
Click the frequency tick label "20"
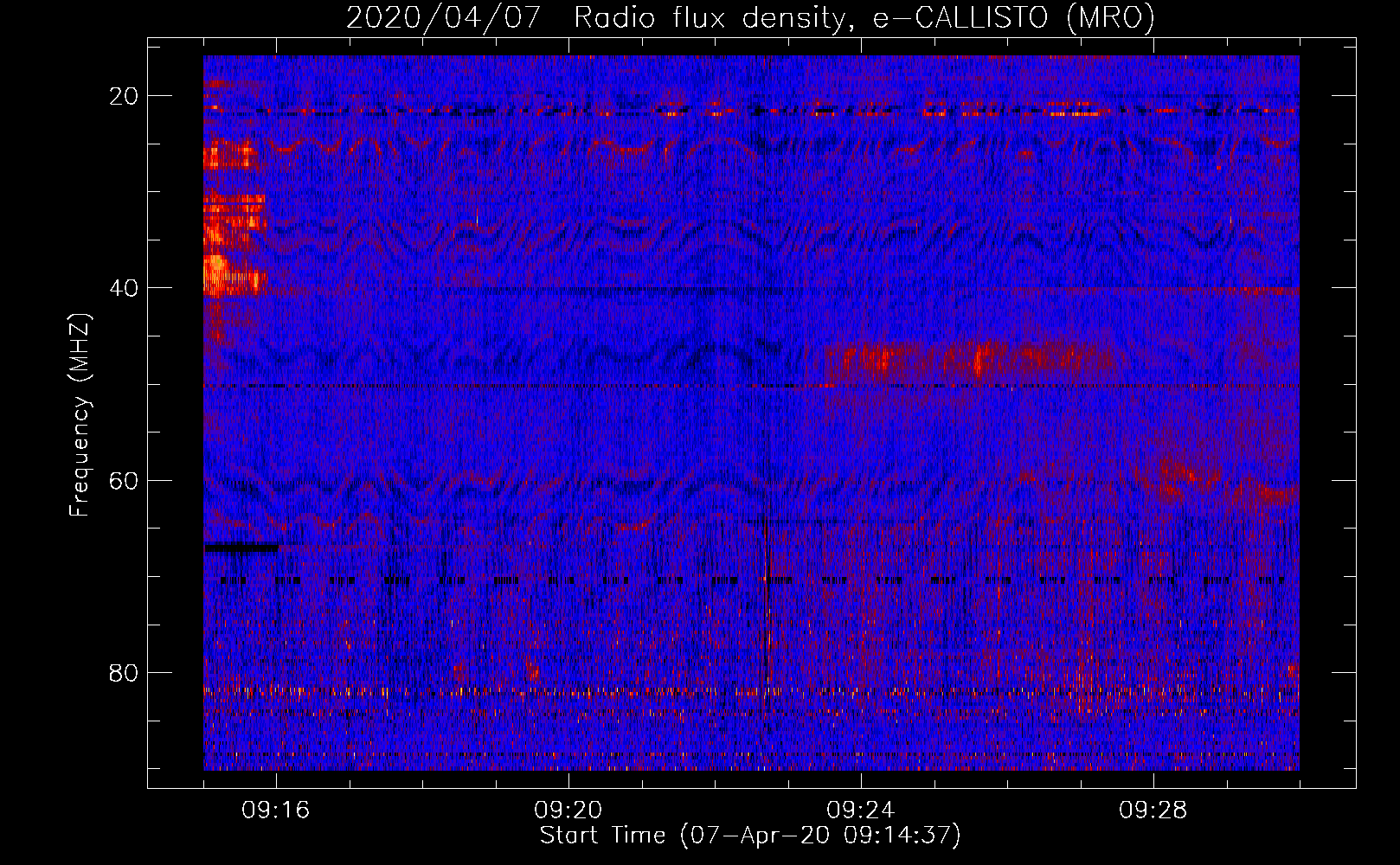[124, 96]
